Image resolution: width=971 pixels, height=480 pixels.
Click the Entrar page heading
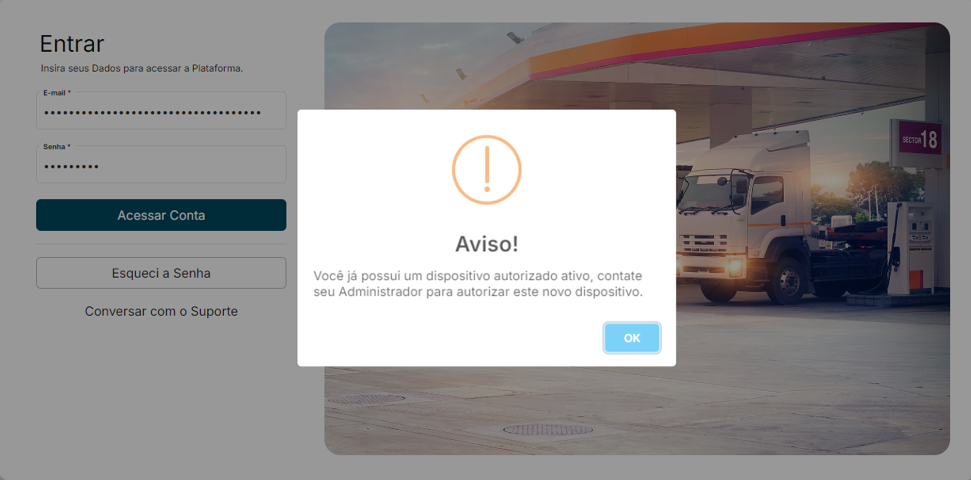click(72, 44)
